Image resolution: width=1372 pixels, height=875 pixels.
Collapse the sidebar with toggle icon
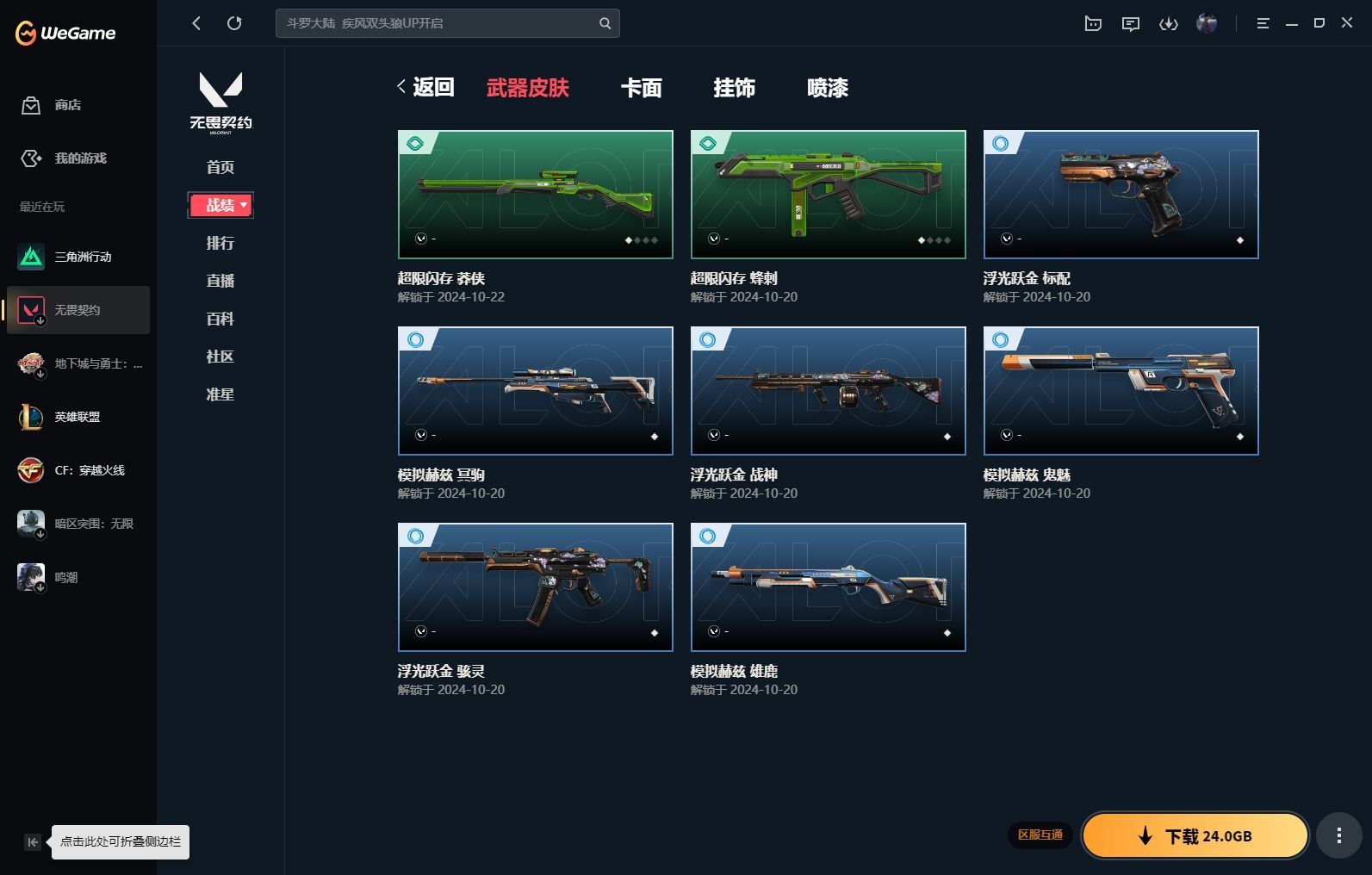(32, 842)
